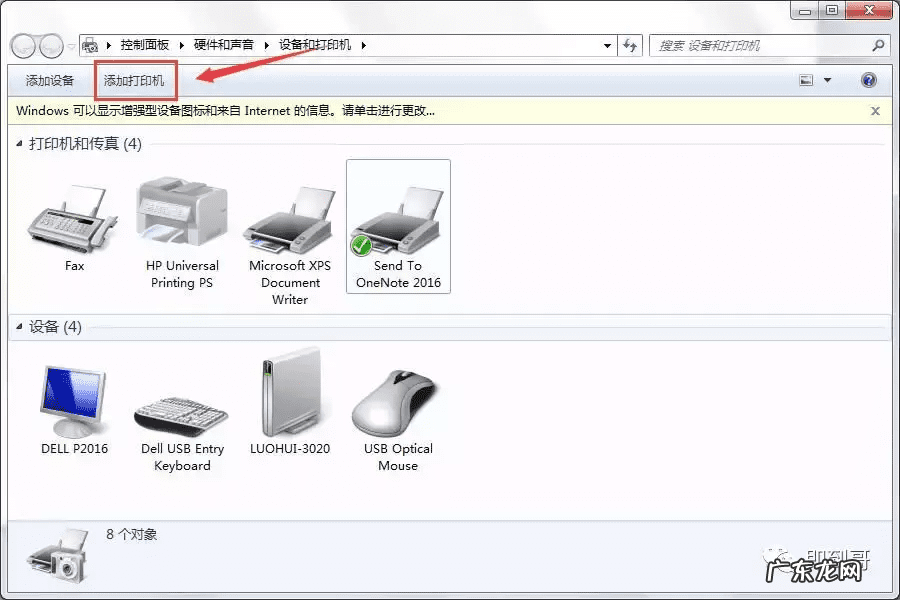
Task: Open the Help question mark button
Action: 869,80
